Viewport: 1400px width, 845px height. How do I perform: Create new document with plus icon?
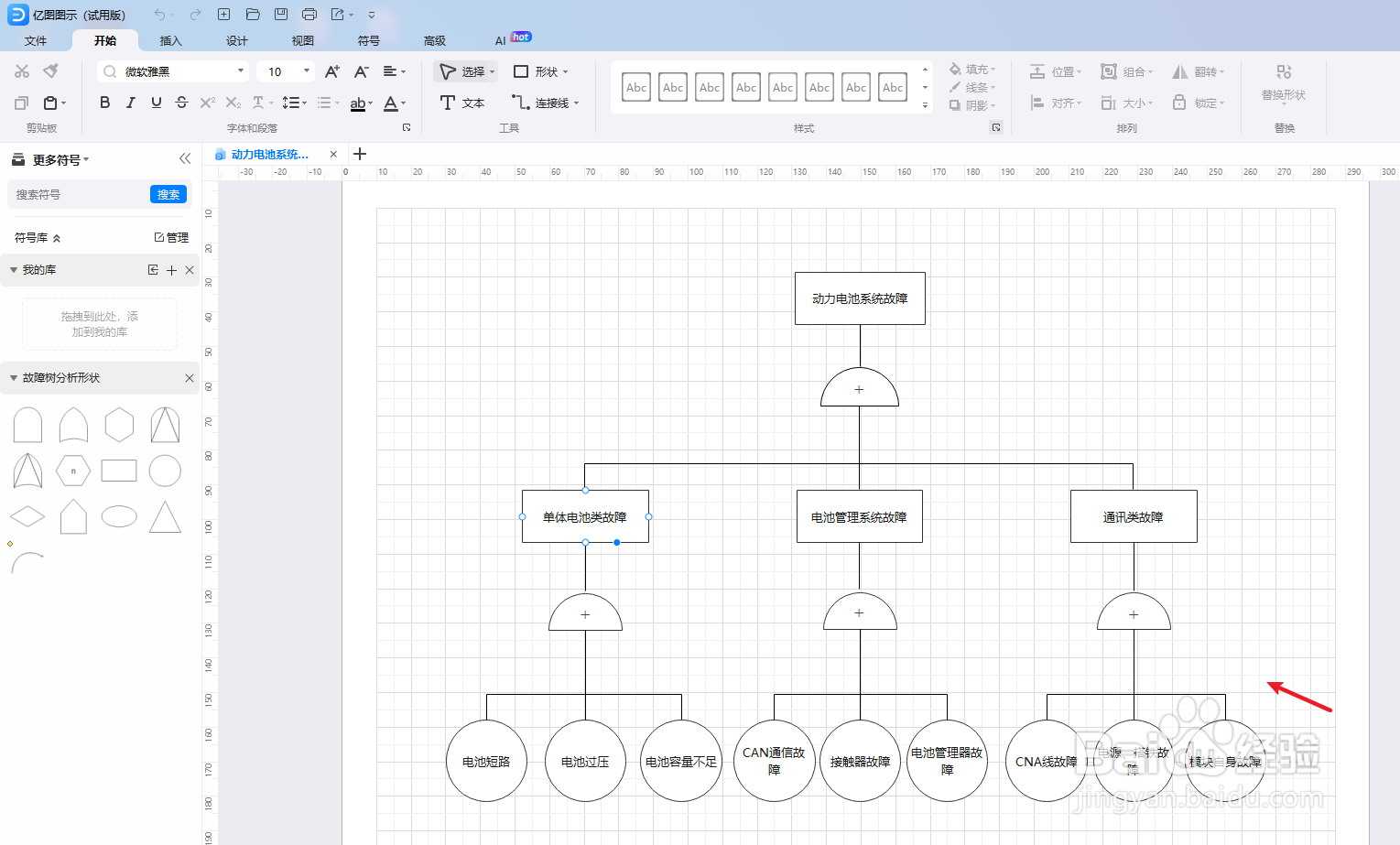pyautogui.click(x=223, y=15)
